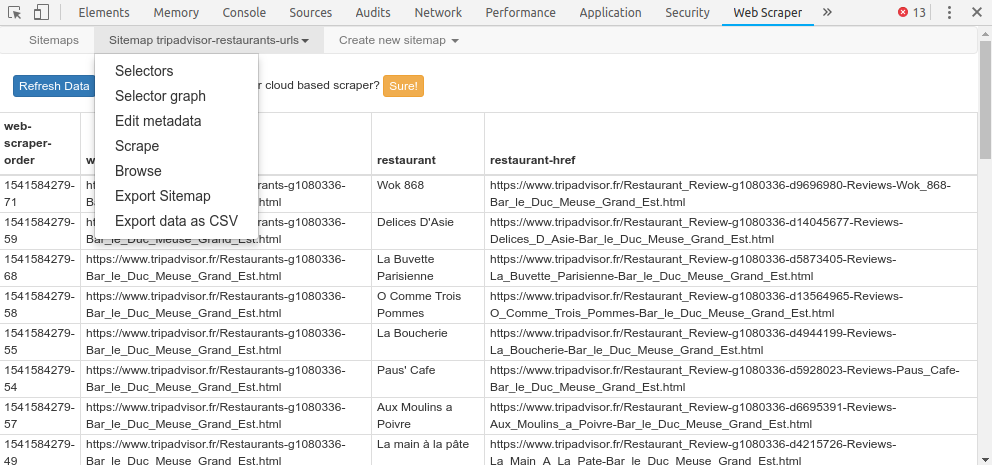Open the Sitemaps list
This screenshot has width=992, height=465.
click(x=54, y=40)
